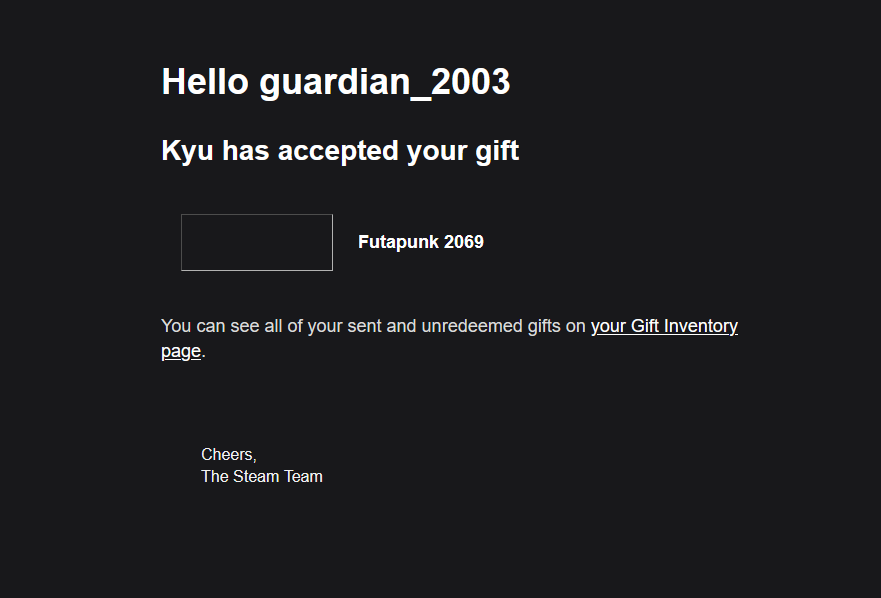This screenshot has width=881, height=598.
Task: Click "The Steam Team" signature line
Action: (x=262, y=477)
